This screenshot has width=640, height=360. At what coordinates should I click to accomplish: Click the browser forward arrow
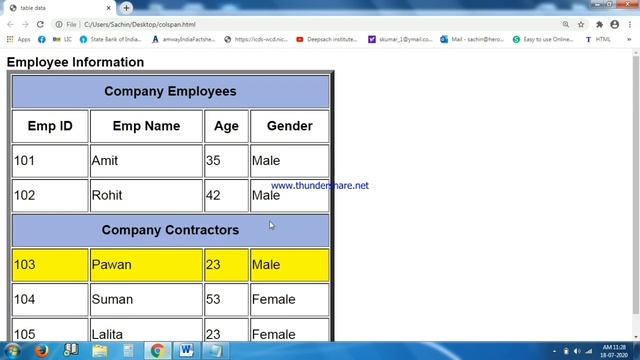pos(25,24)
